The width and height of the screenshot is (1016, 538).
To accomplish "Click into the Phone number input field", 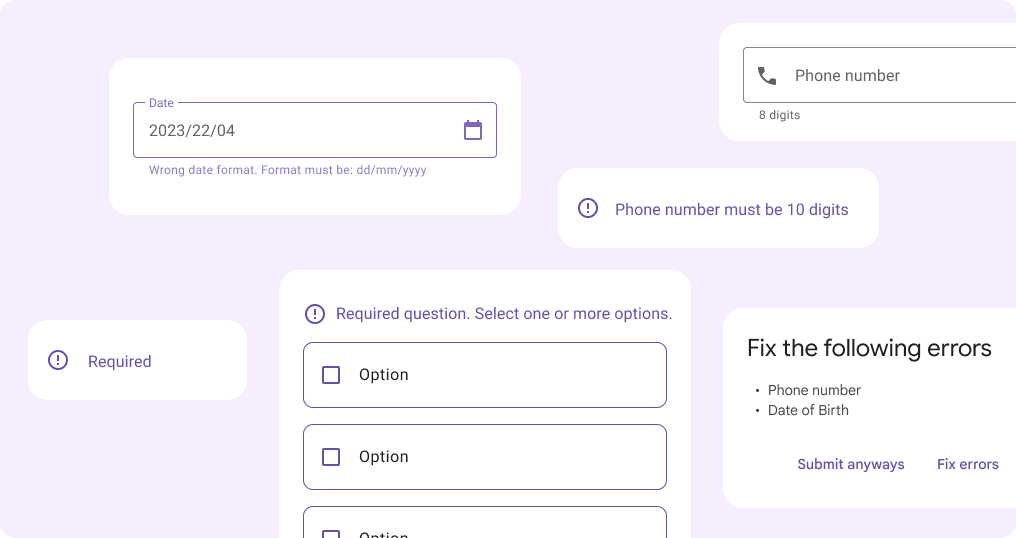I will pos(900,76).
